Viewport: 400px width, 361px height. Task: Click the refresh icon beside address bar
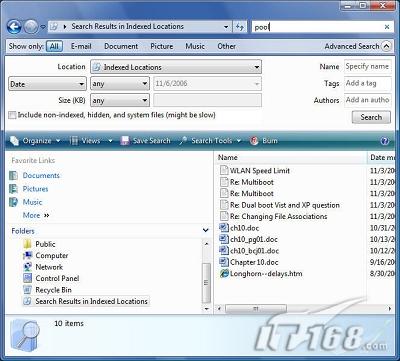coord(240,27)
